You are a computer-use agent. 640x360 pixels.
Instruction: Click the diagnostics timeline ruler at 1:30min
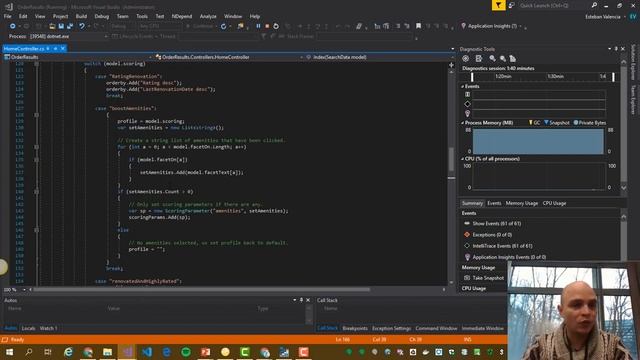555,76
